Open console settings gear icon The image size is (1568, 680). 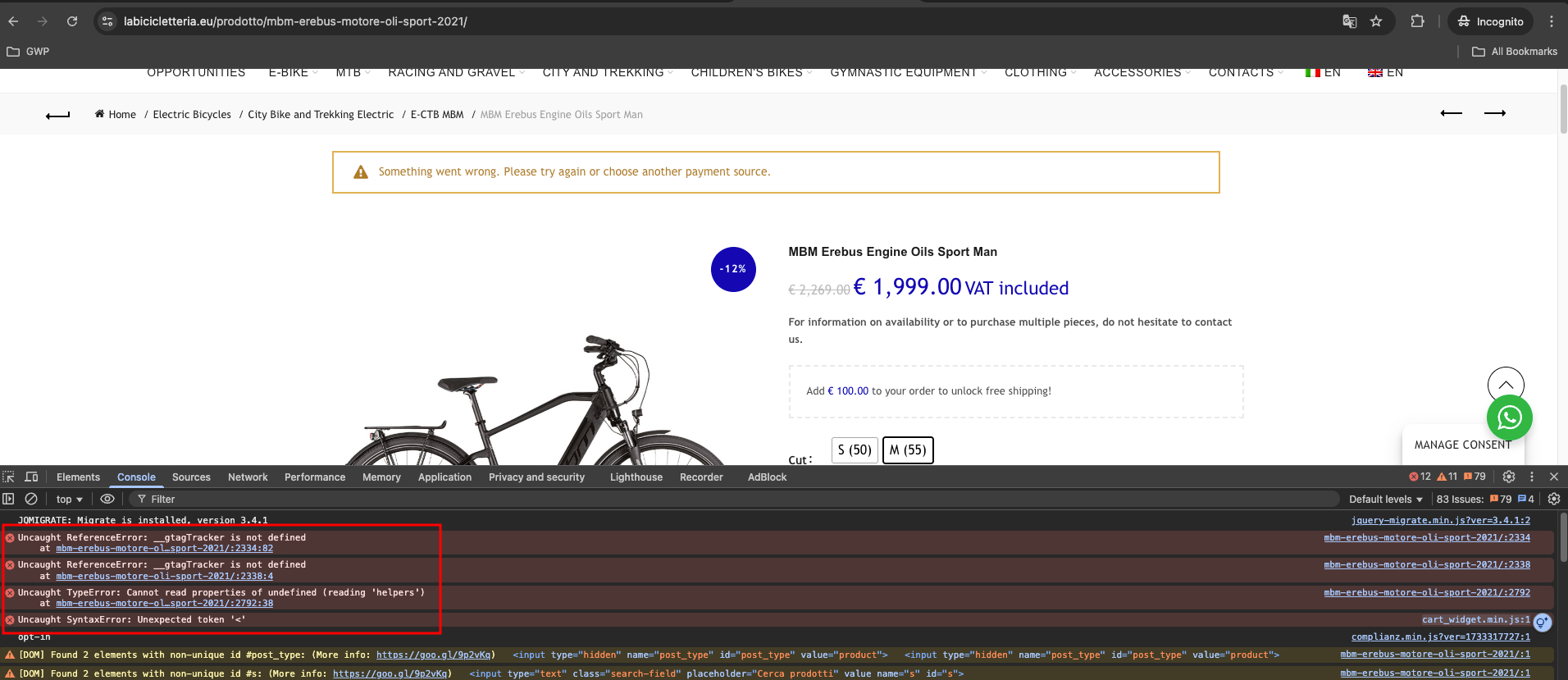pyautogui.click(x=1553, y=499)
